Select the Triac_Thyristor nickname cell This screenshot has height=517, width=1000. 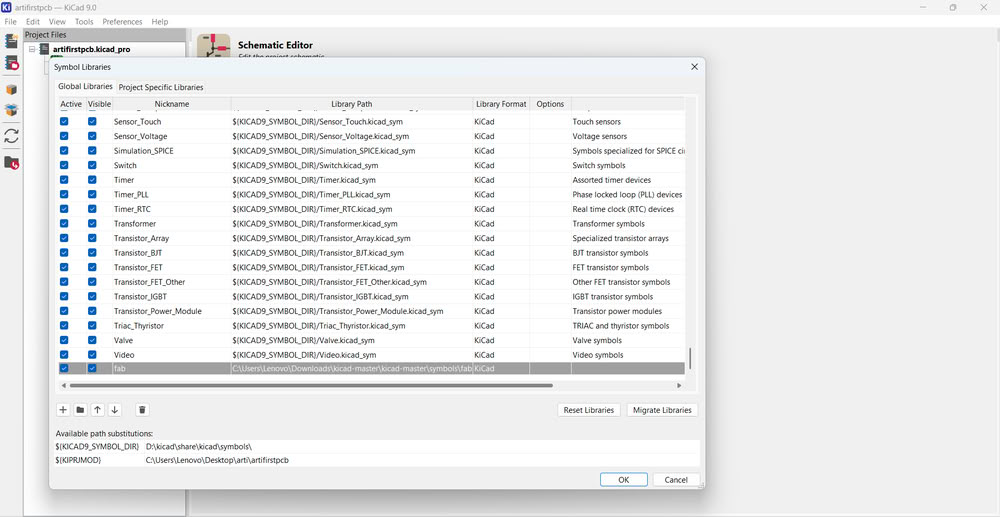point(172,326)
